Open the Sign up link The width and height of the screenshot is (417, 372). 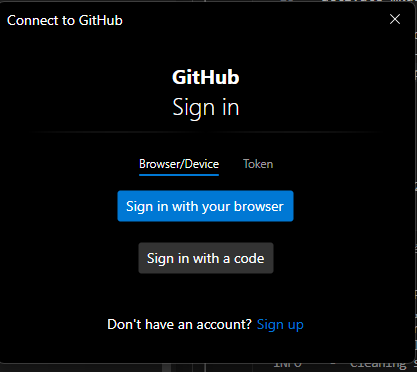pos(280,324)
